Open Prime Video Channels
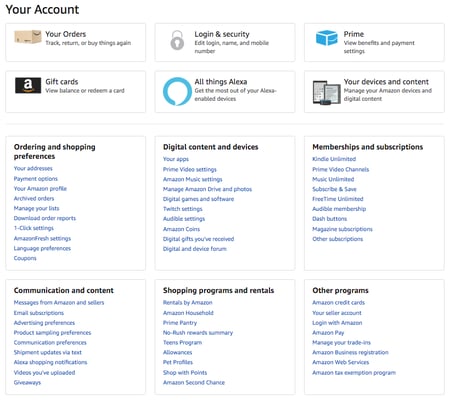This screenshot has height=402, width=450. click(341, 169)
